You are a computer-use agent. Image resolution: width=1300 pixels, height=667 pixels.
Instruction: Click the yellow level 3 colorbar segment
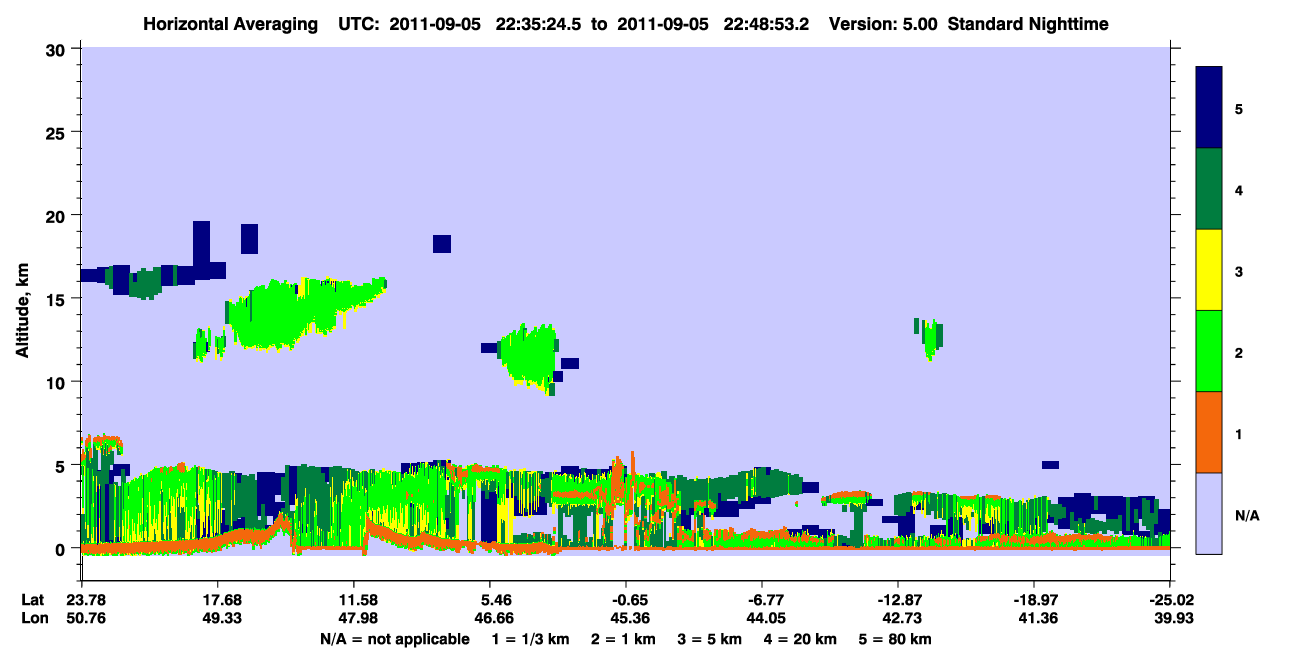point(1209,270)
